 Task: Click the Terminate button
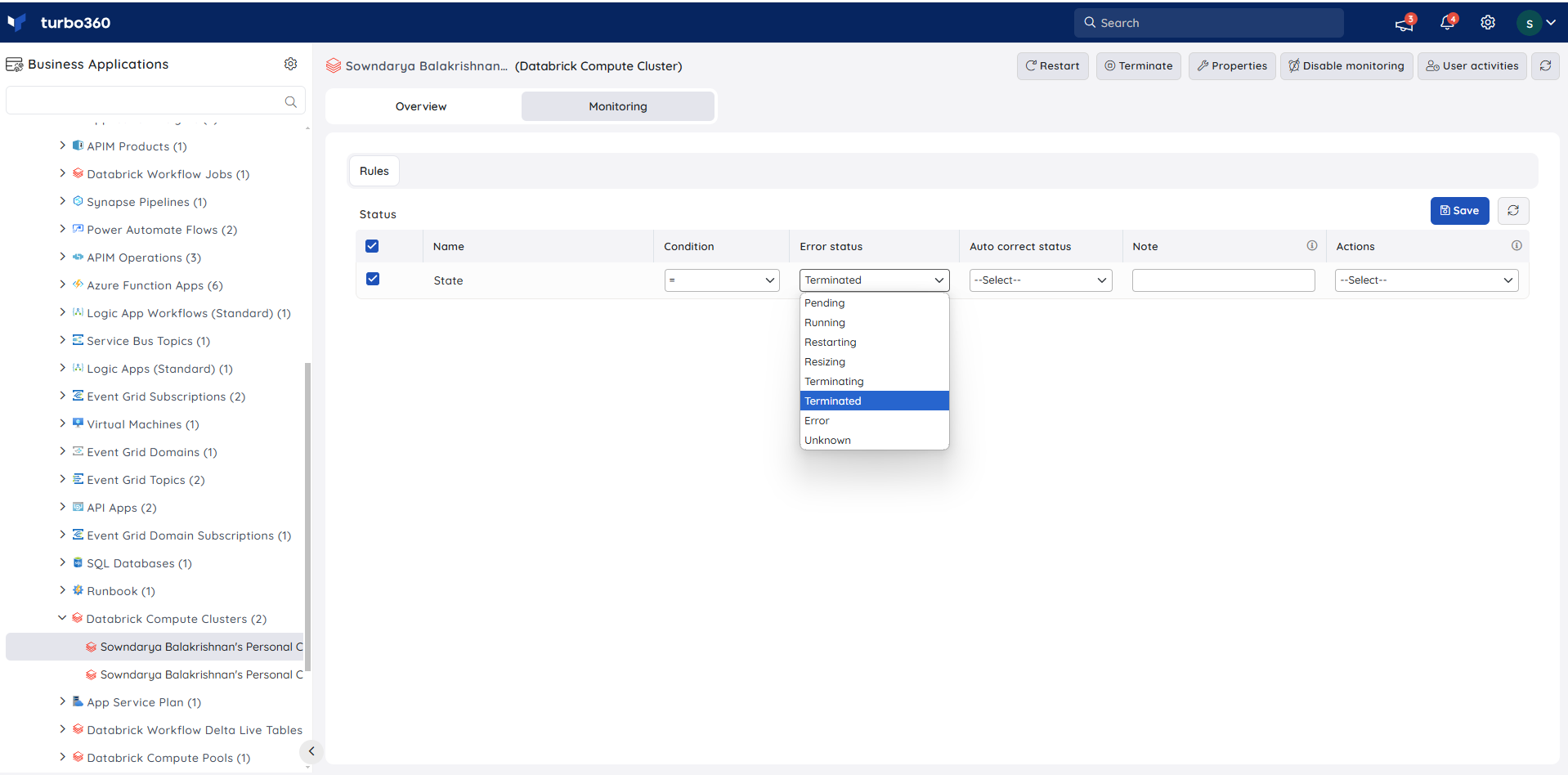pyautogui.click(x=1138, y=66)
